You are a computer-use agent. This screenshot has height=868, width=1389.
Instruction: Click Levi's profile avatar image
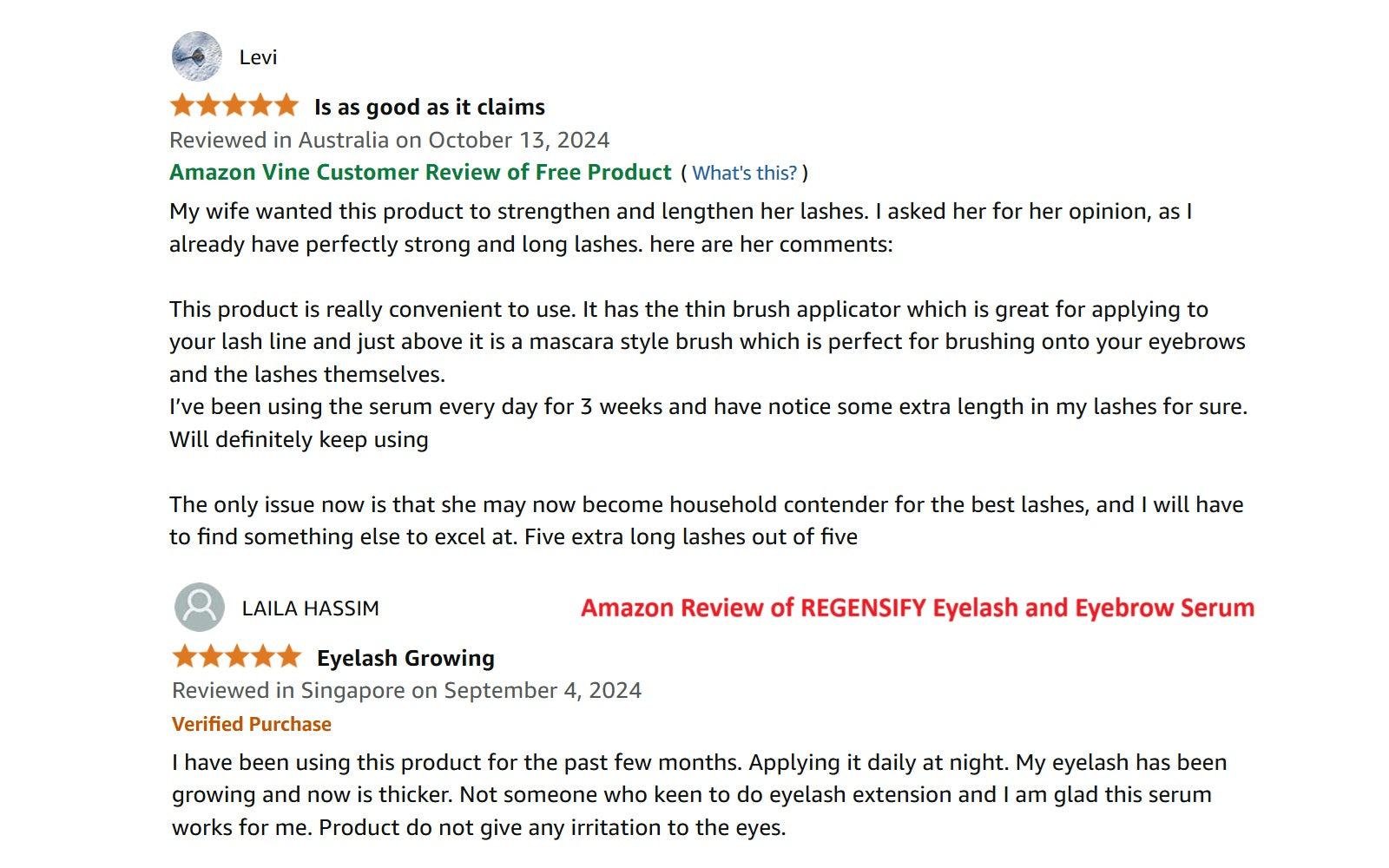coord(197,56)
